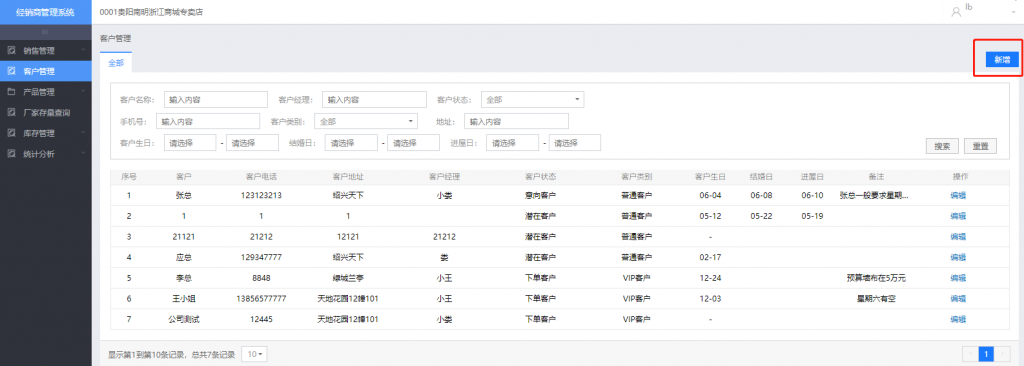
Task: Click the 手机号 input field
Action: tap(208, 121)
